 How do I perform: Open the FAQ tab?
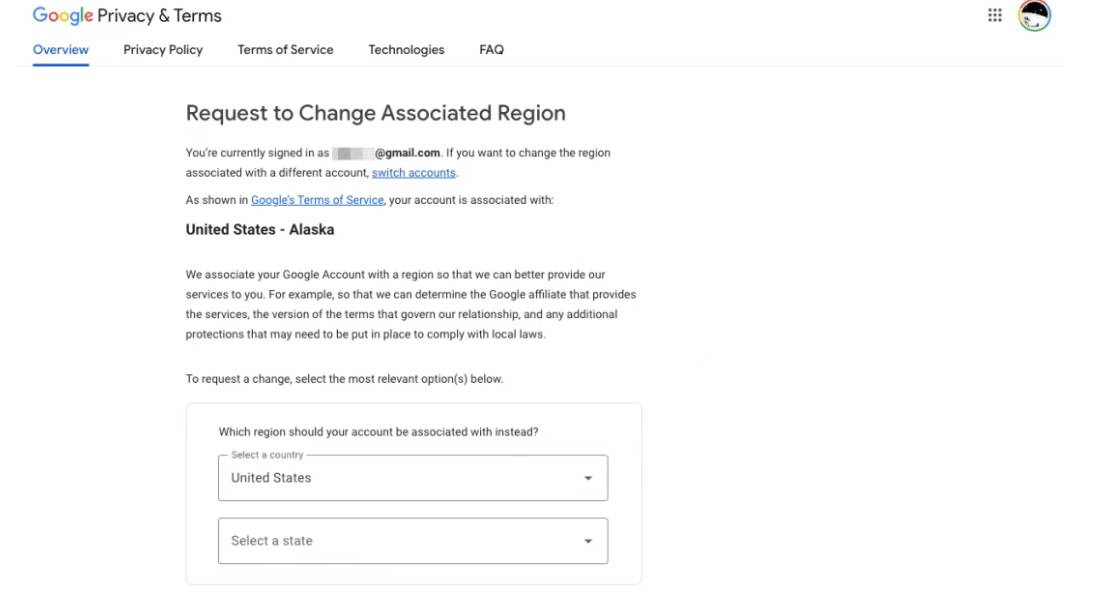click(x=491, y=50)
